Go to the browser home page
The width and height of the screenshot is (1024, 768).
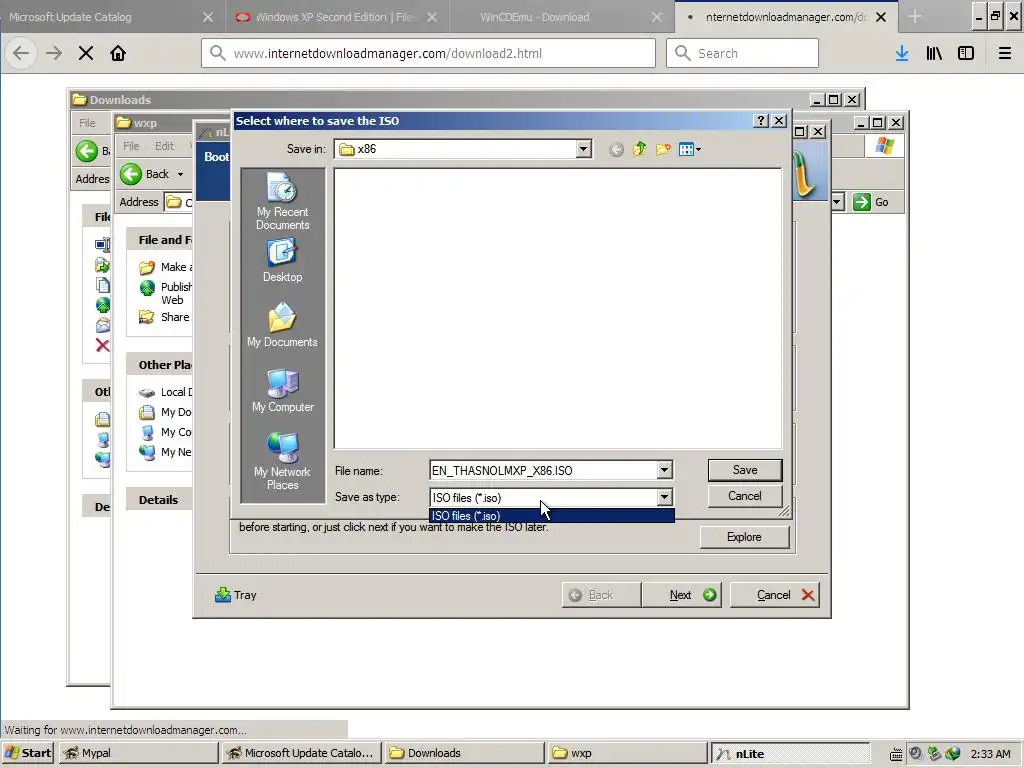[118, 53]
